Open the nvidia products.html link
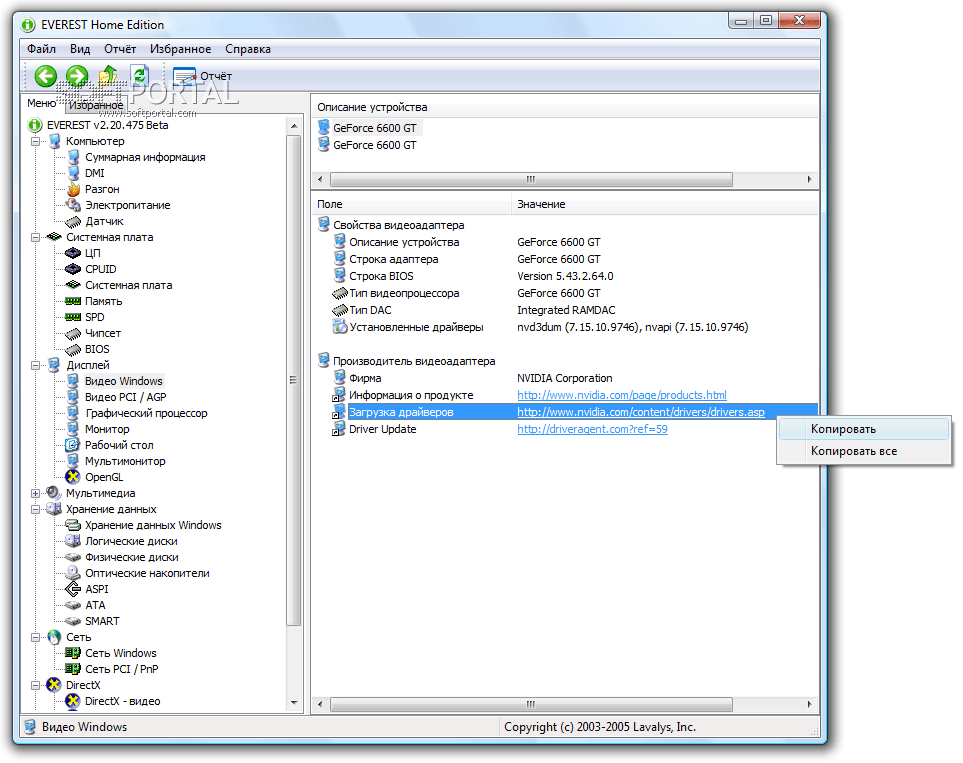This screenshot has height=763, width=963. [622, 395]
